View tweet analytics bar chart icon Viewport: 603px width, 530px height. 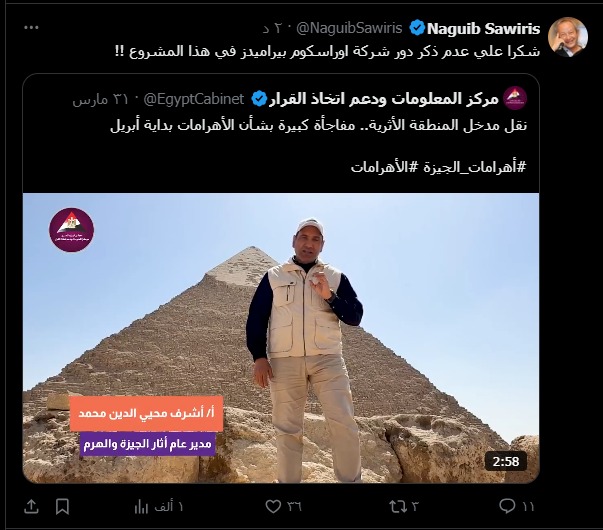[x=141, y=507]
